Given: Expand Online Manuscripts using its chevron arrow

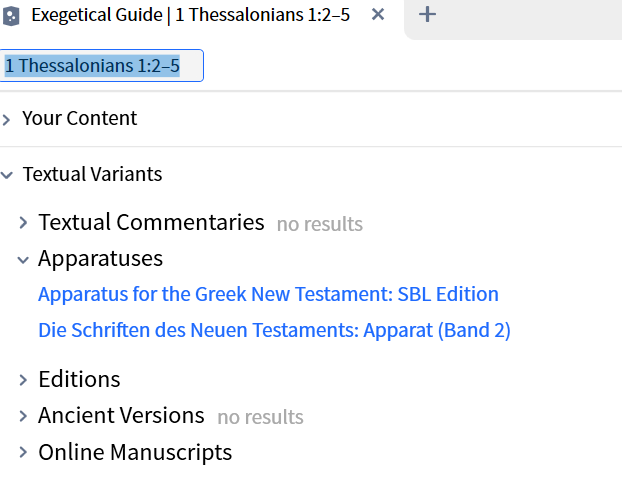Looking at the screenshot, I should (23, 453).
